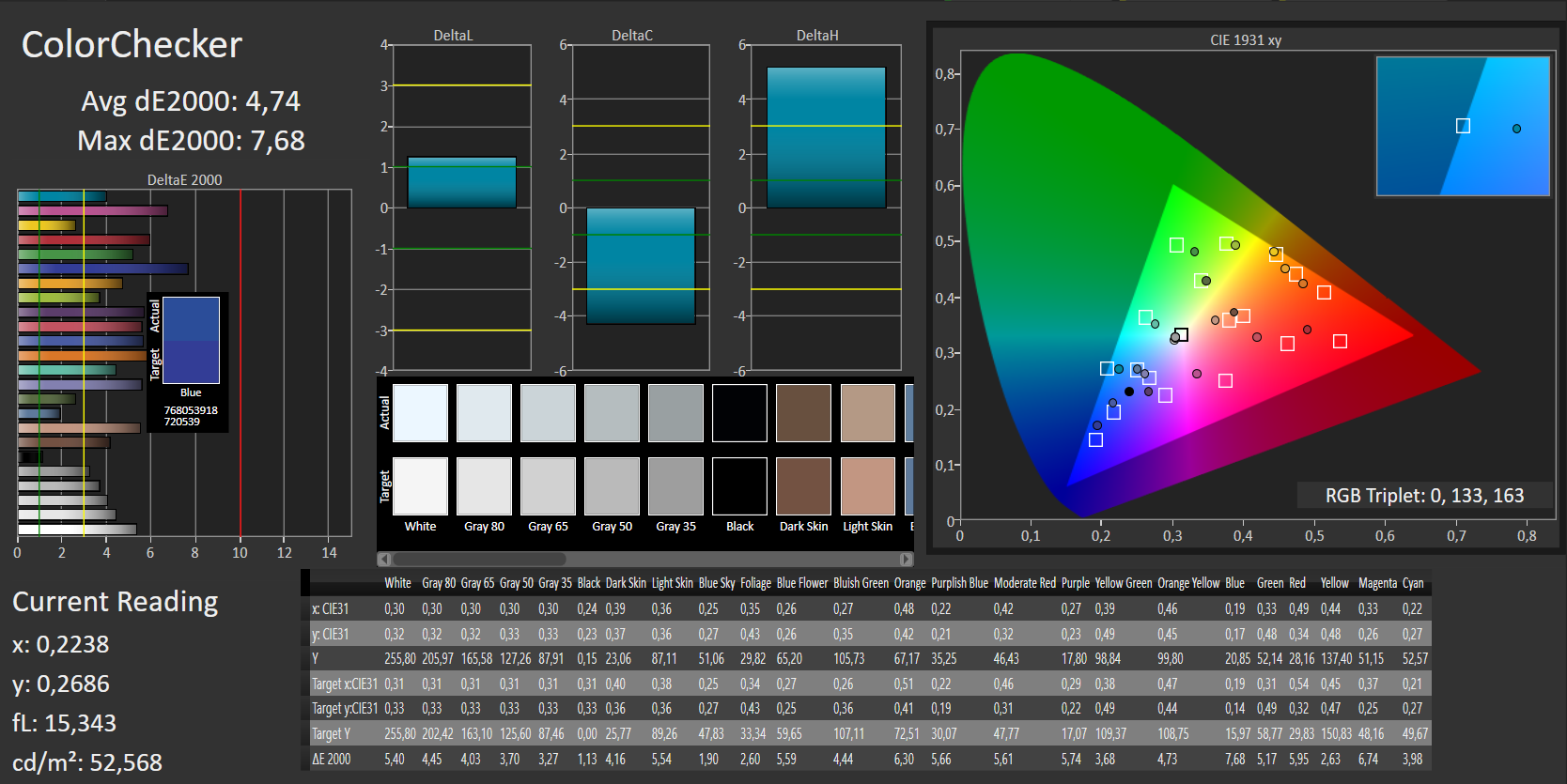Click the Gray 50 column header in table

tap(516, 583)
